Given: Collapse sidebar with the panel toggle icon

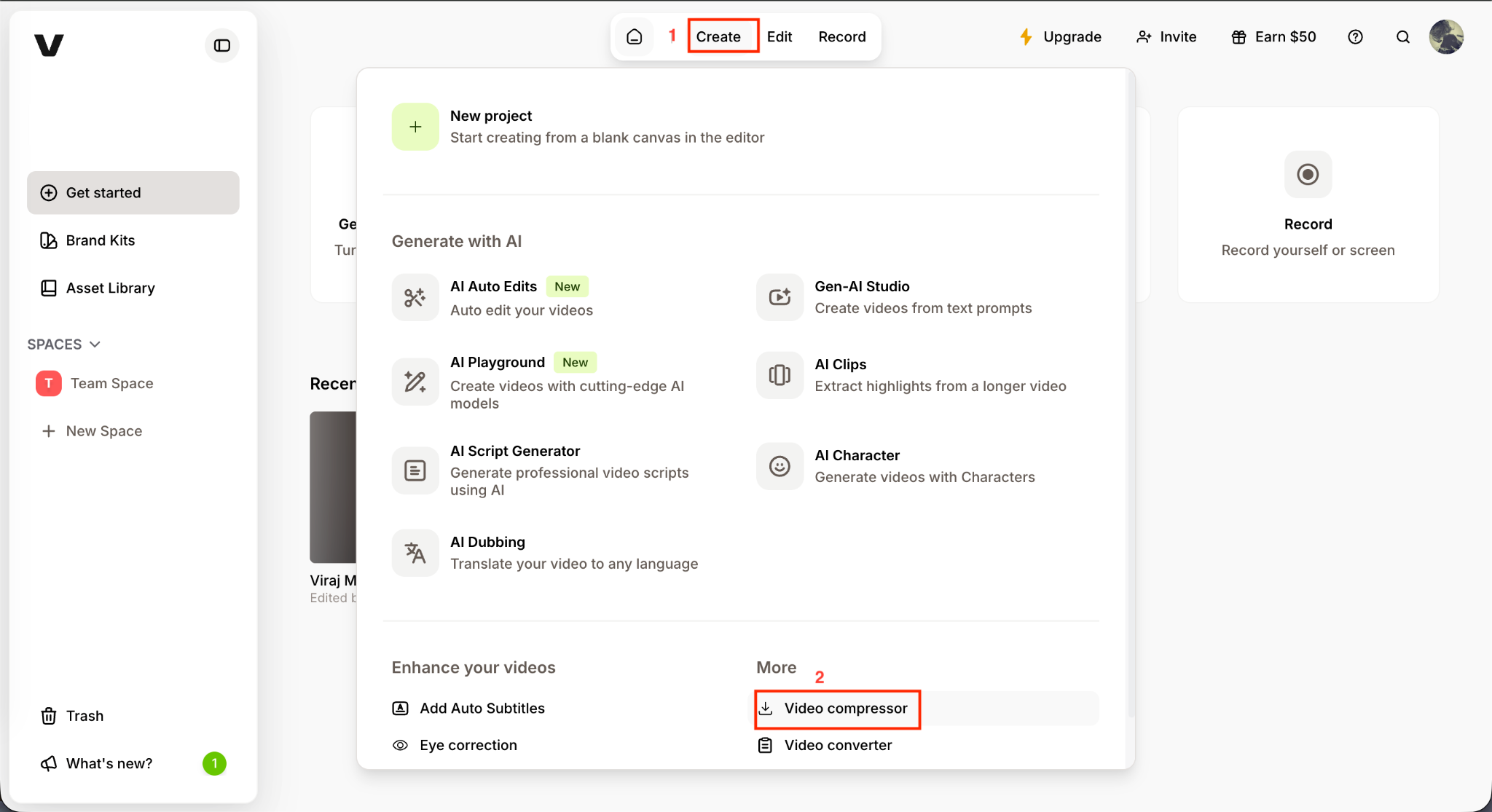Looking at the screenshot, I should point(222,45).
